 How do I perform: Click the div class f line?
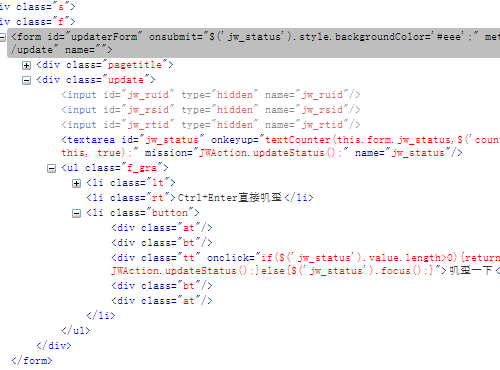click(38, 22)
